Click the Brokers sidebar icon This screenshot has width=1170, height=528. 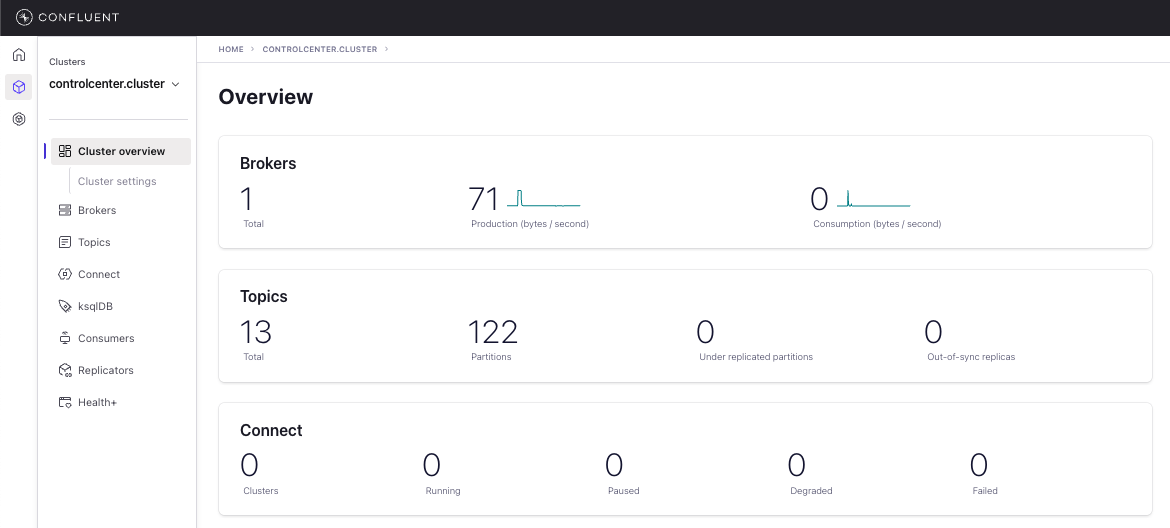point(65,210)
